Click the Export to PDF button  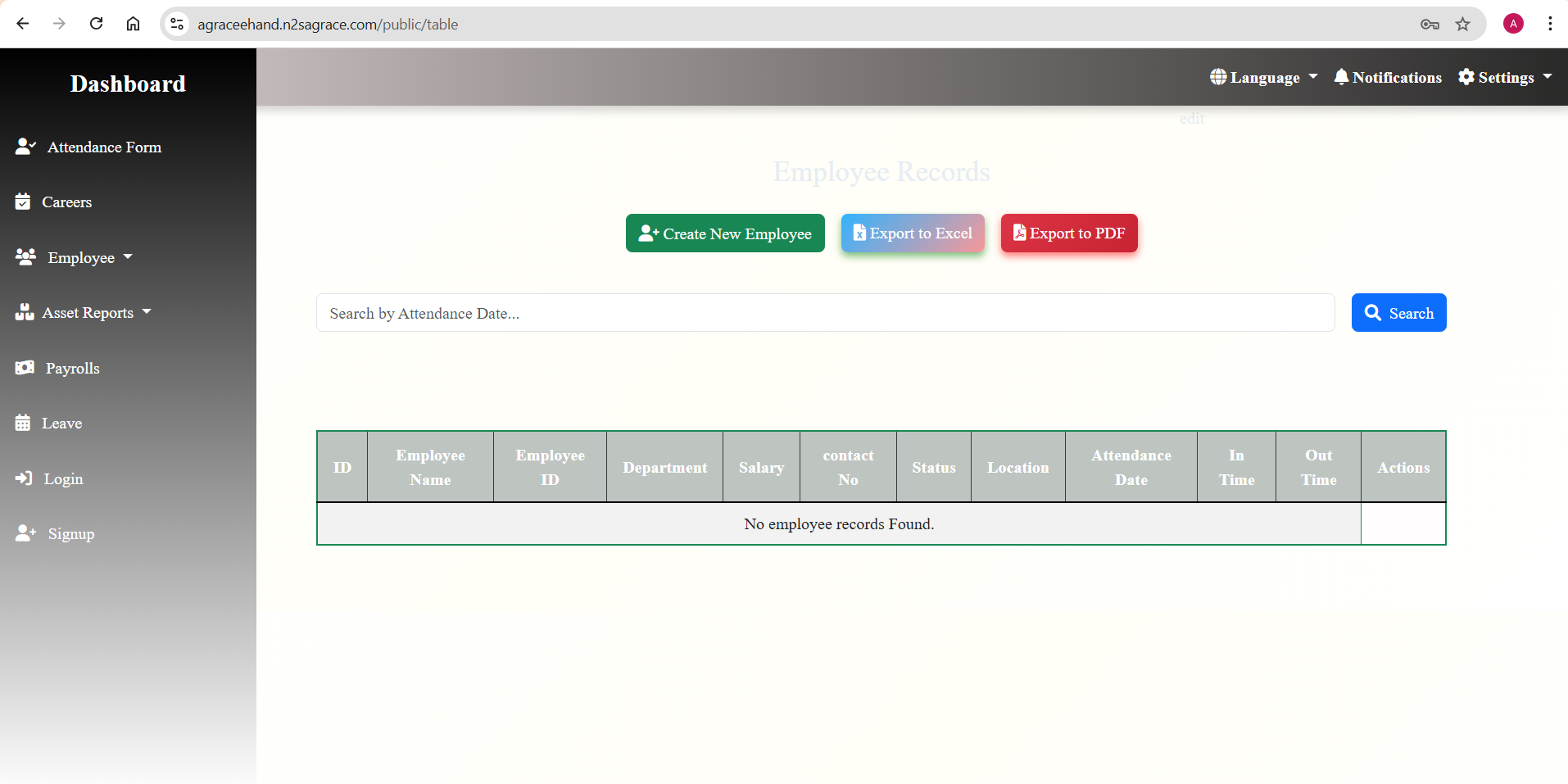click(x=1068, y=233)
